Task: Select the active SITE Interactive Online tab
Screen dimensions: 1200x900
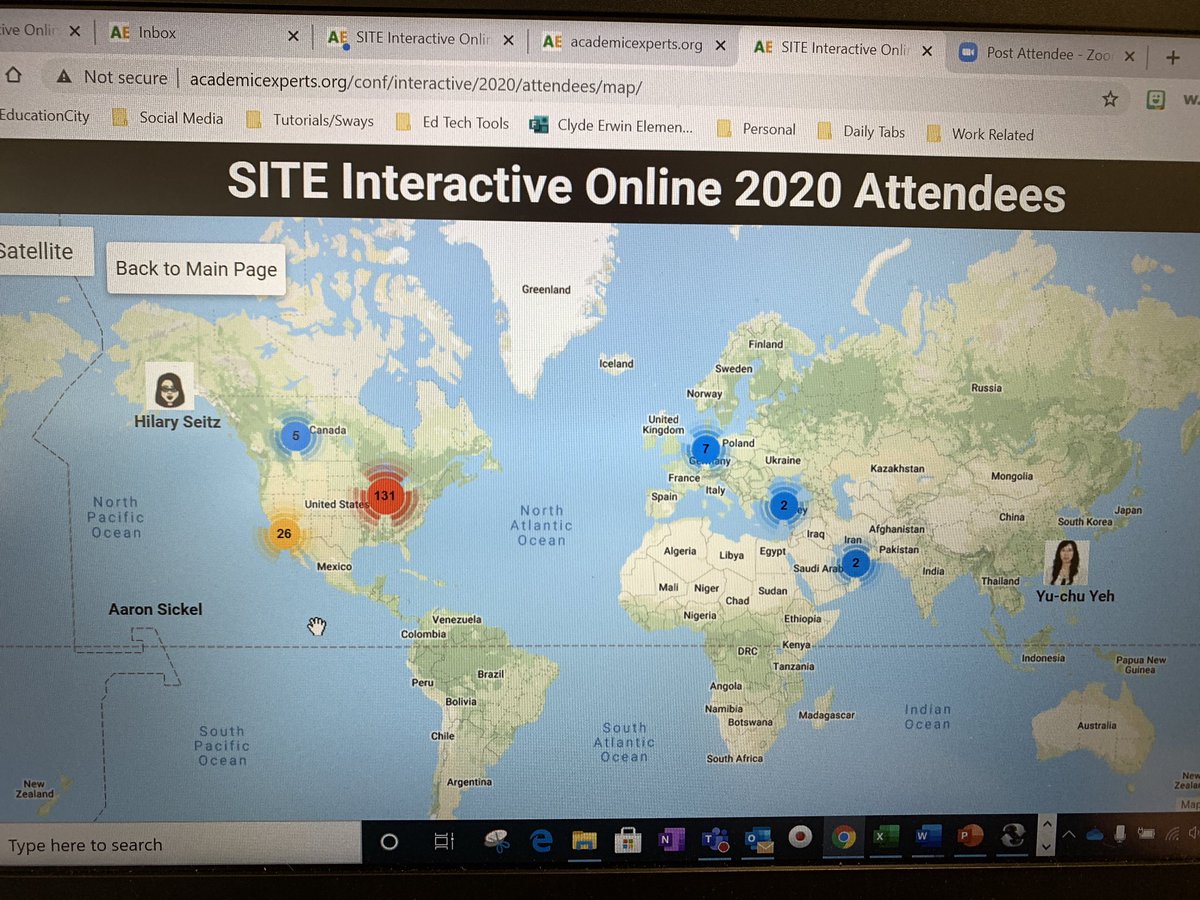Action: [842, 47]
